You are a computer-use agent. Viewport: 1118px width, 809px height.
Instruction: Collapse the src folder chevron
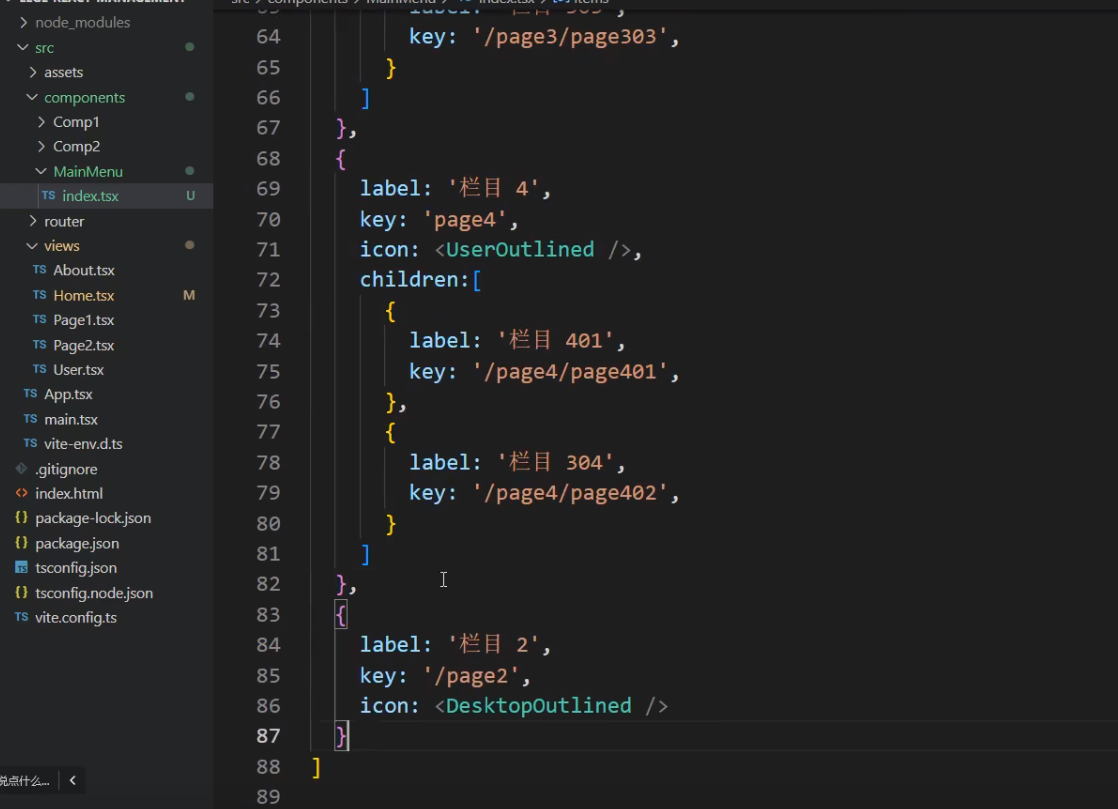[23, 48]
